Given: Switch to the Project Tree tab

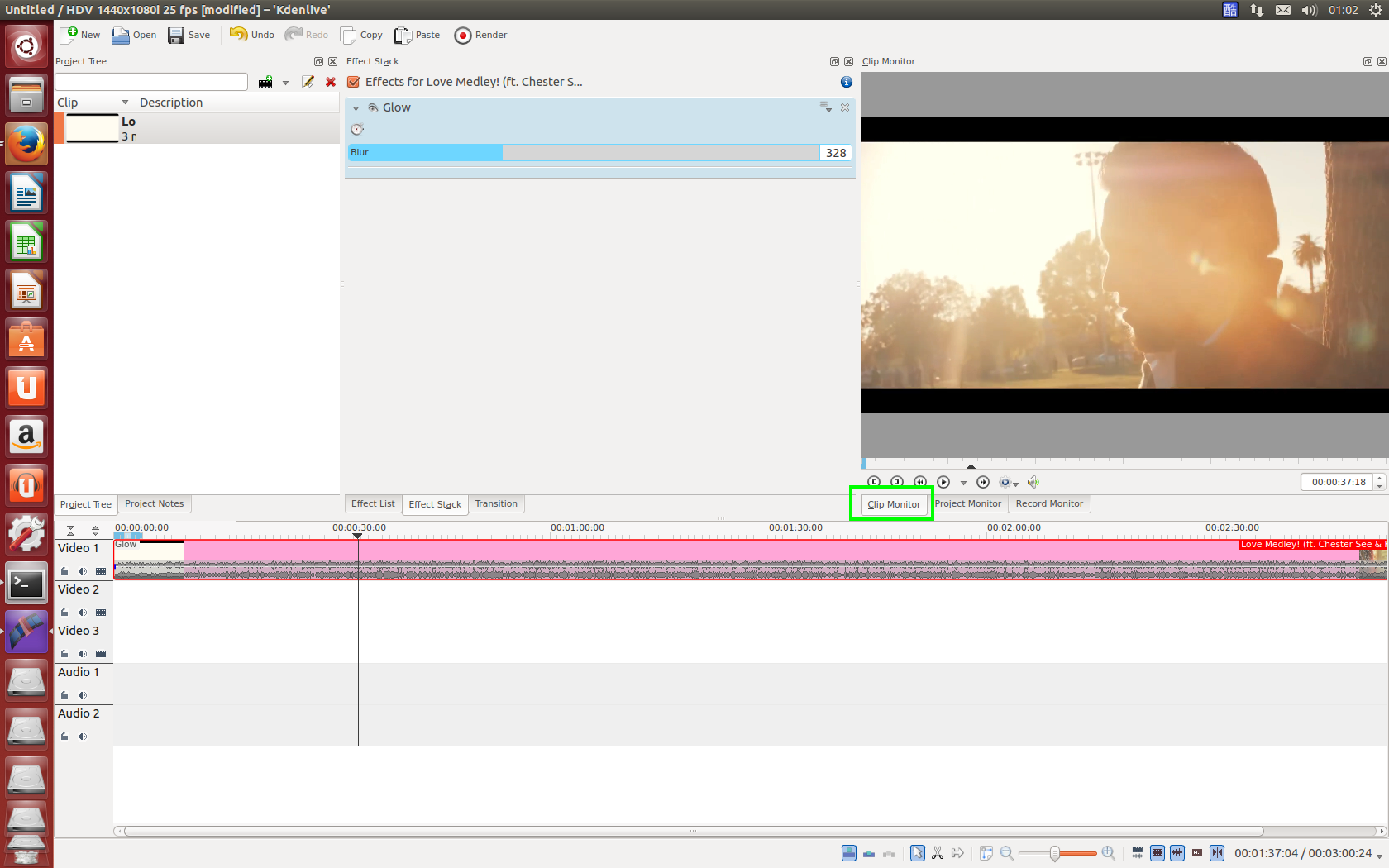Looking at the screenshot, I should click(86, 504).
